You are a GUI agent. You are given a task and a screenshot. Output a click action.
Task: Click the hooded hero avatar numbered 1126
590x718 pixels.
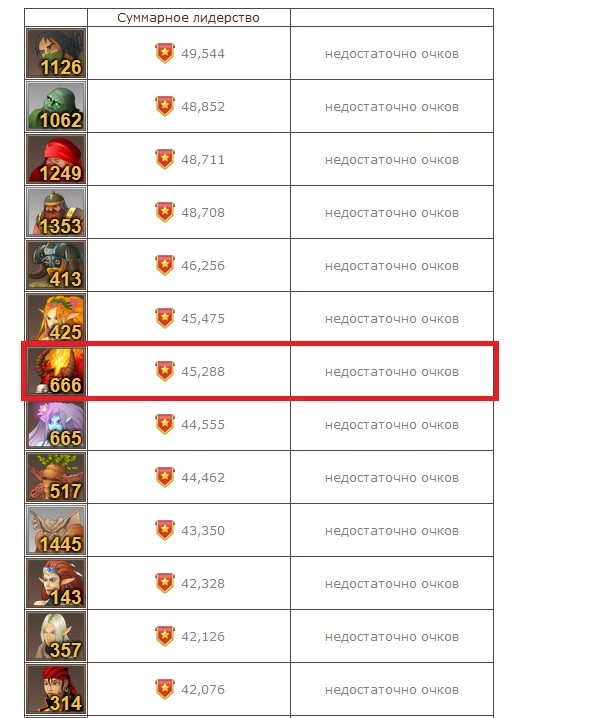click(x=56, y=53)
